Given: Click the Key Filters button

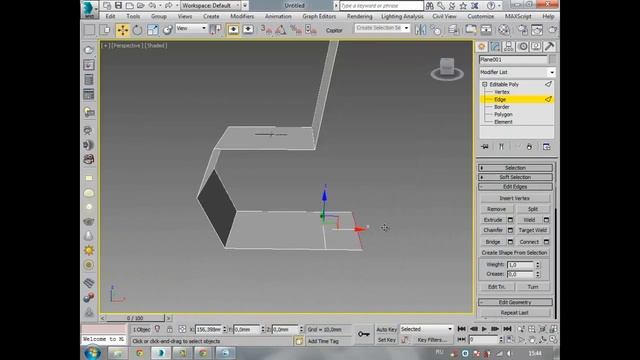Looking at the screenshot, I should point(432,340).
